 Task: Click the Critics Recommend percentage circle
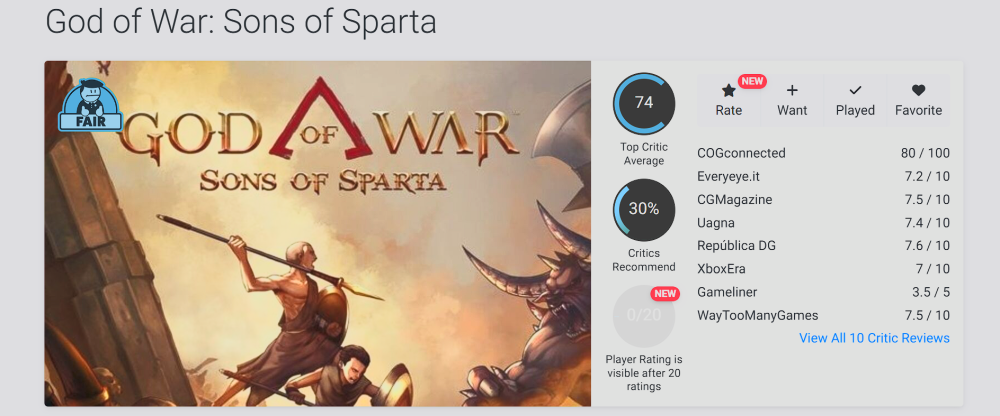644,209
